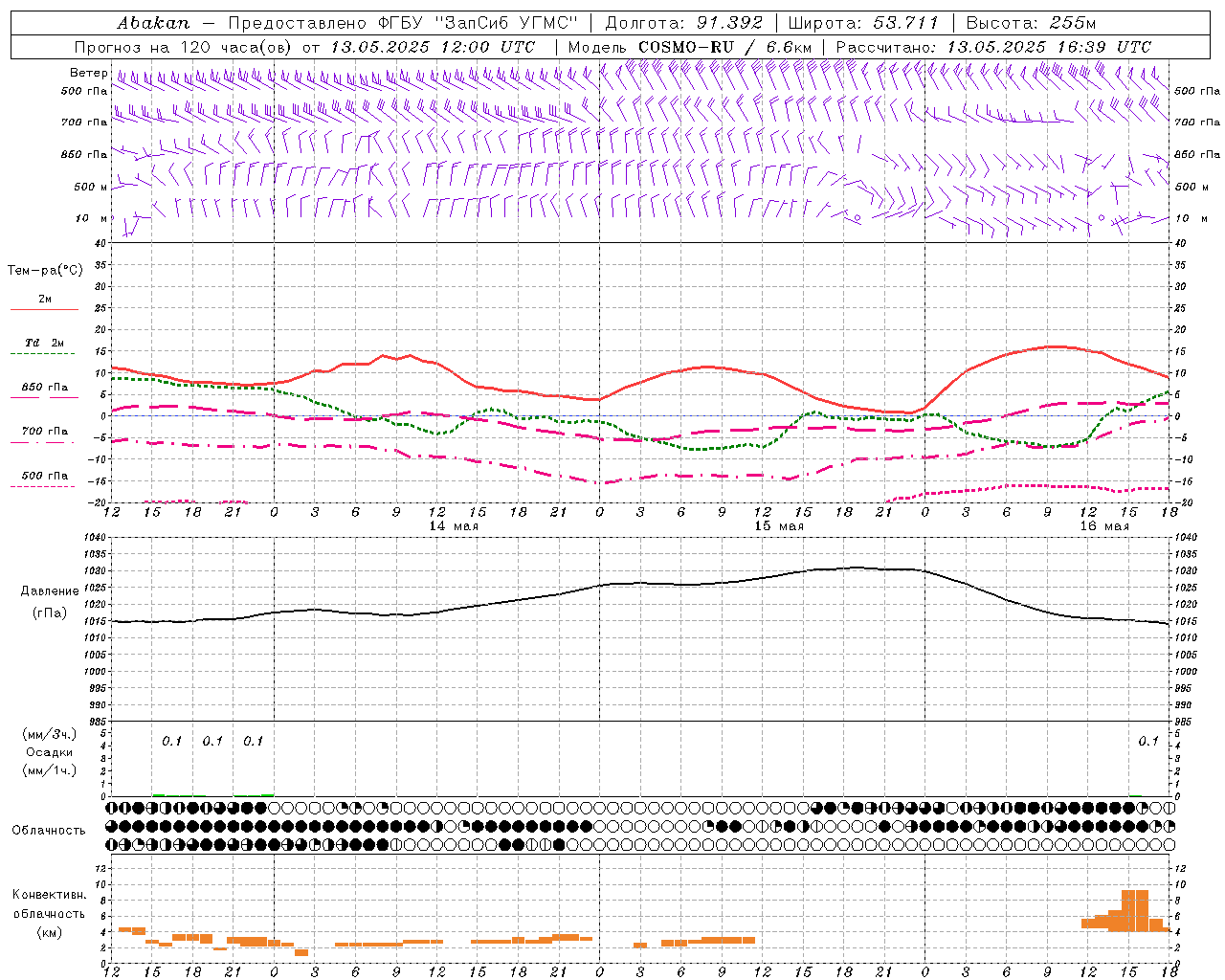
Task: Click the "Тем-ра(°C)" temperature label
Action: coord(45,270)
